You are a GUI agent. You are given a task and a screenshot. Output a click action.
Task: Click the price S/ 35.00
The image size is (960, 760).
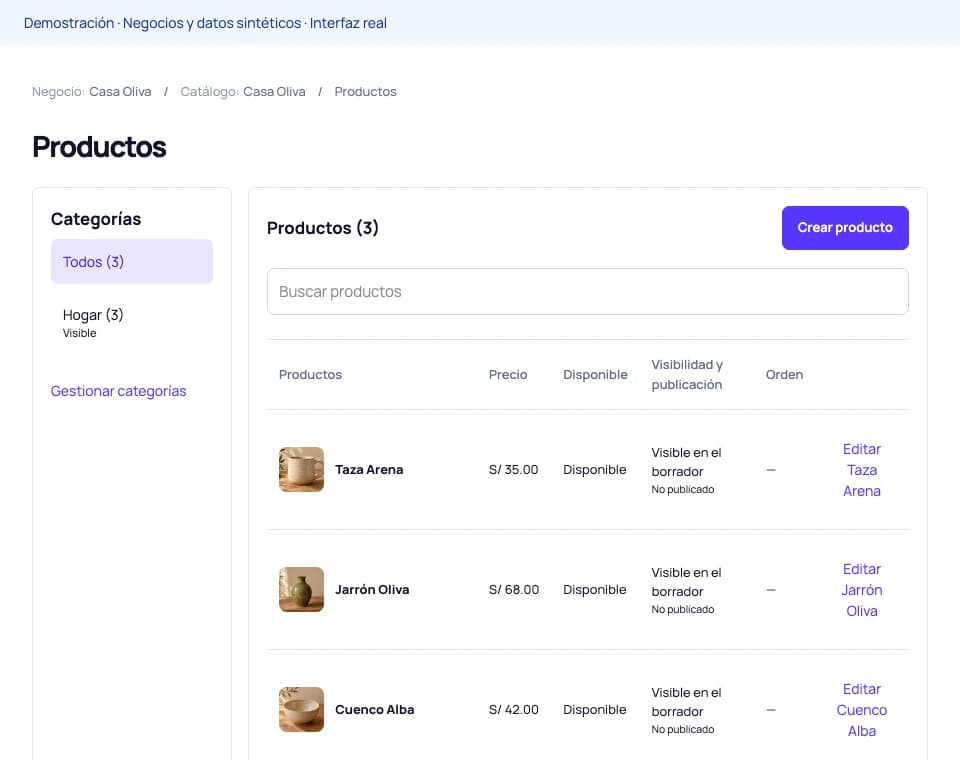[x=514, y=470]
